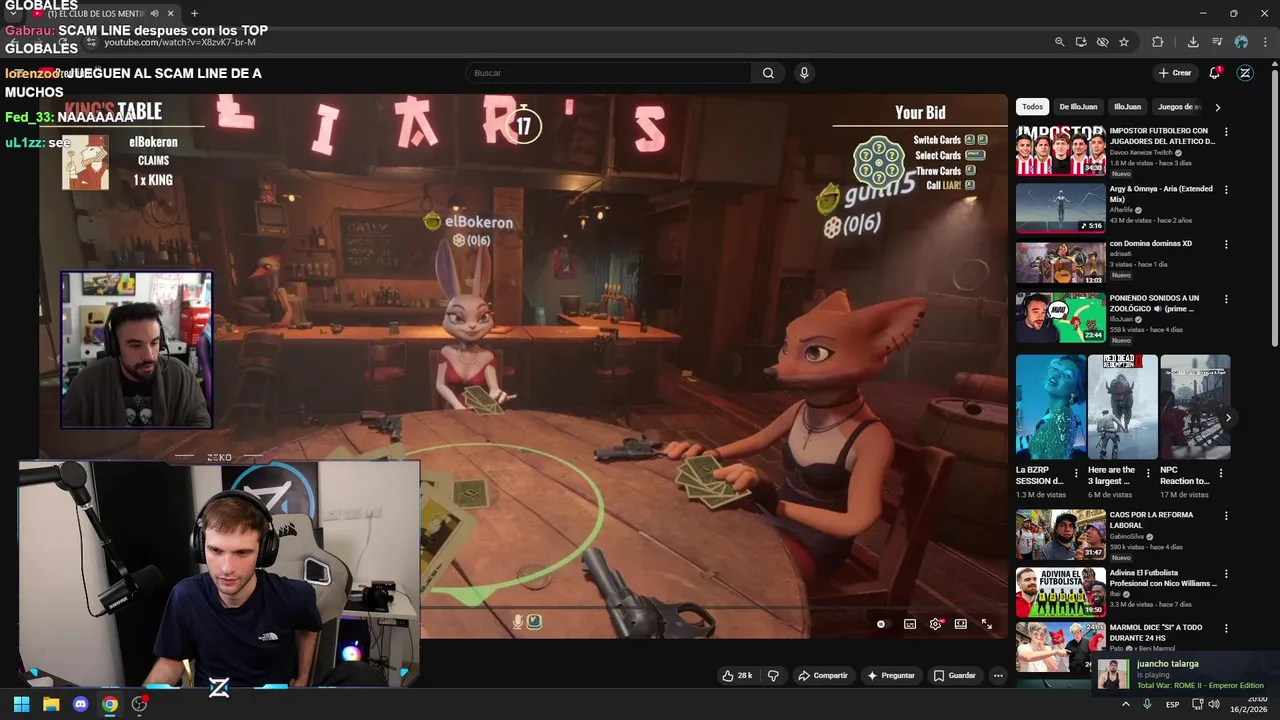Open options menu for Argy & Omnya video
Screen dimensions: 1280x720
point(1226,190)
